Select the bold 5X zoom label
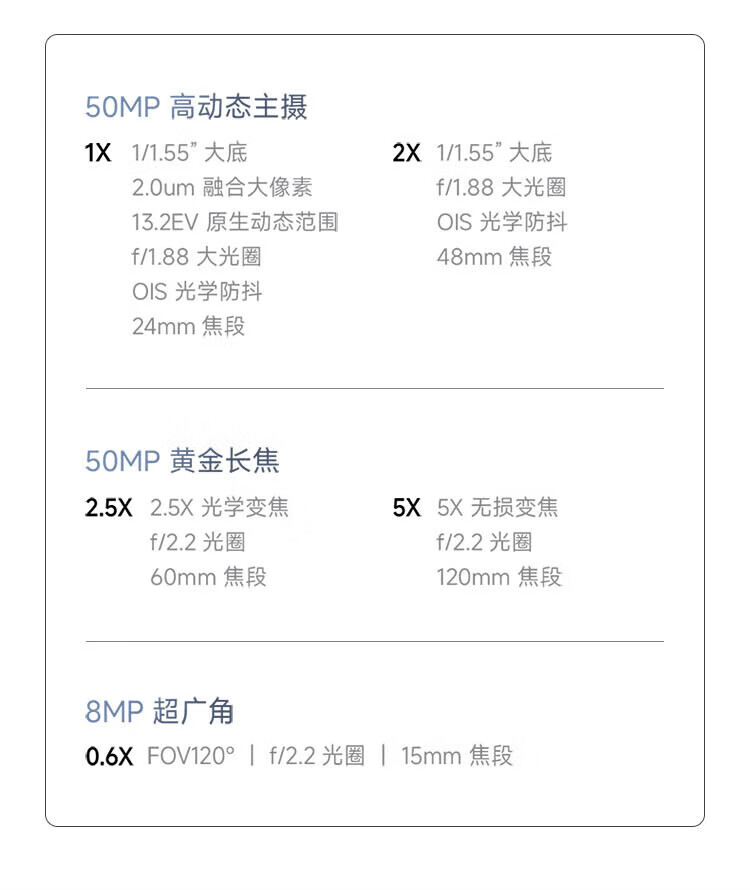750x890 pixels. point(406,508)
